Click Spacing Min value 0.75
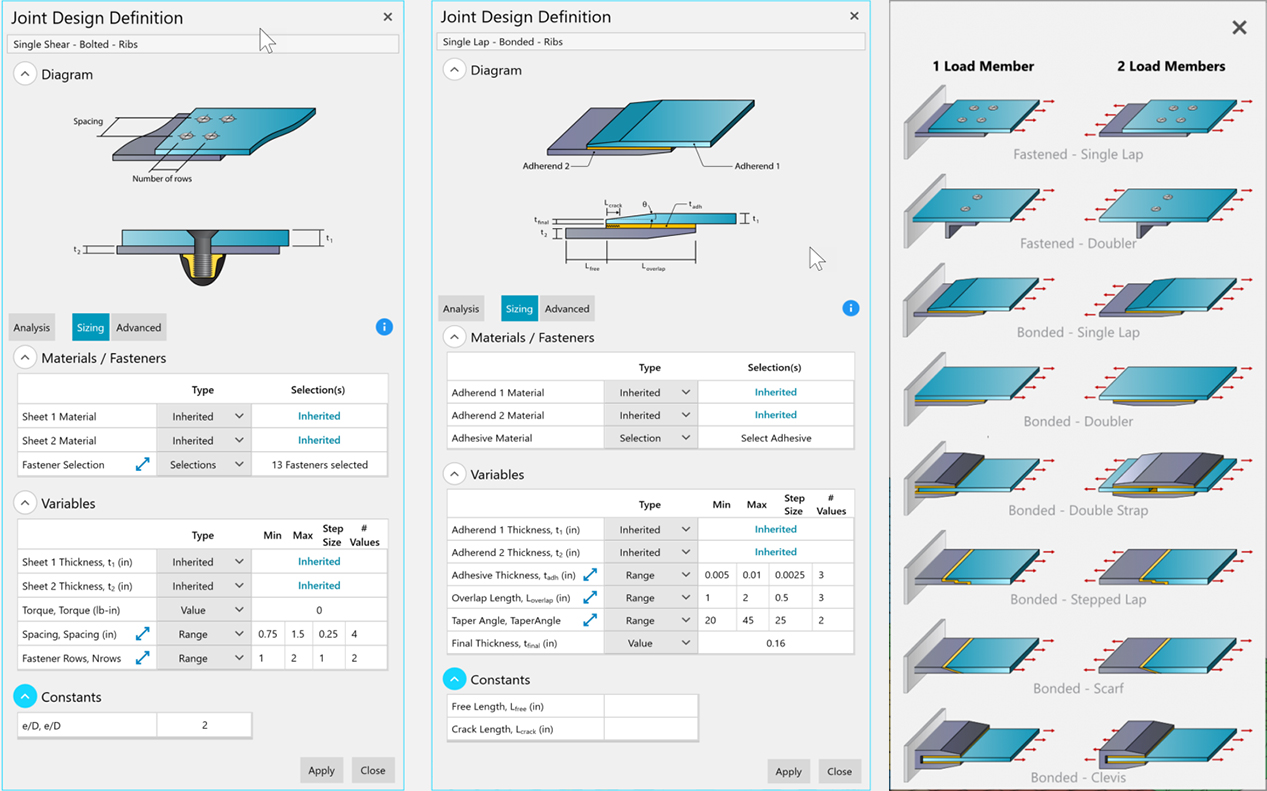Viewport: 1267px width, 791px height. 268,634
